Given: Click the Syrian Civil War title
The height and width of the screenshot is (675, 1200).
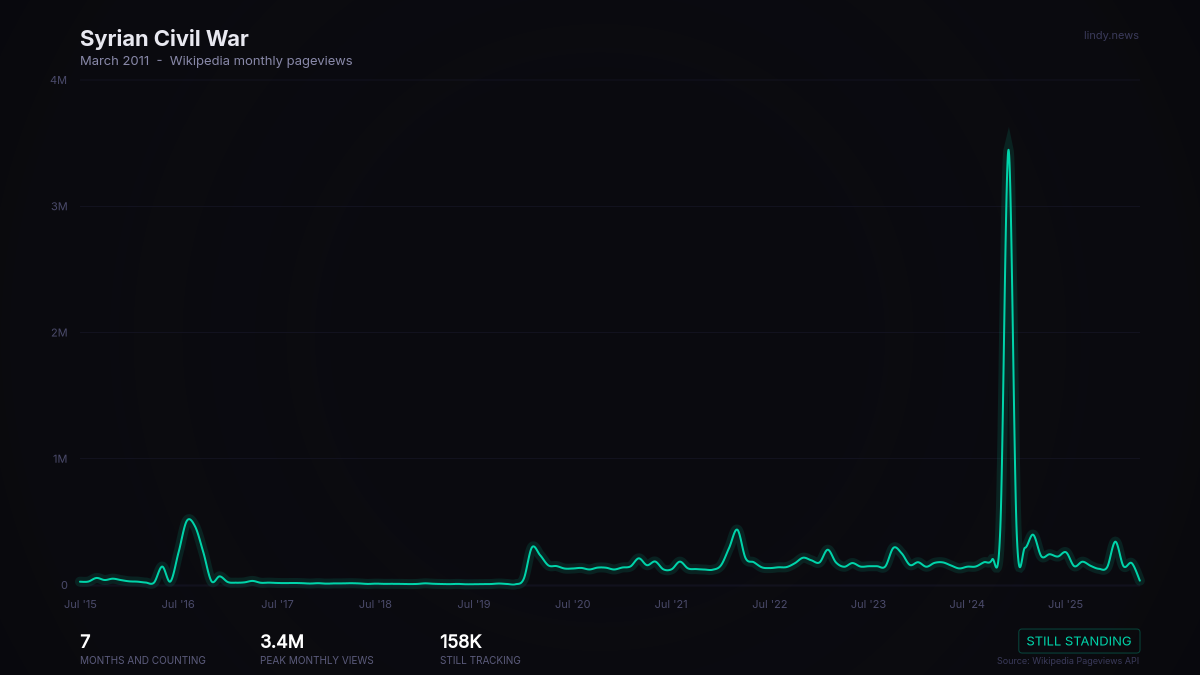Looking at the screenshot, I should [164, 39].
